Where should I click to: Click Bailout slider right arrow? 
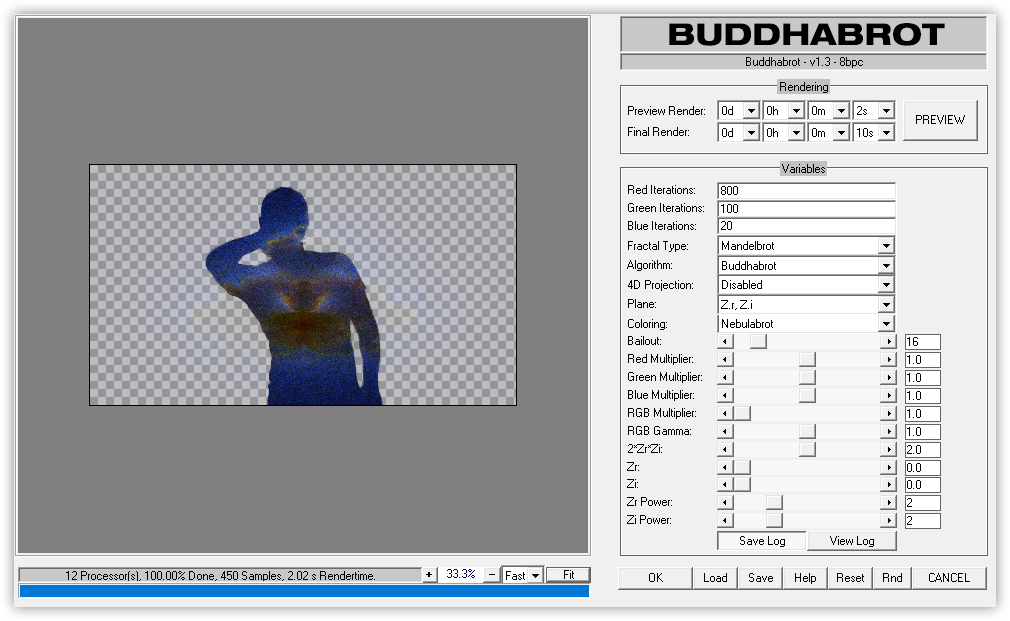(888, 341)
